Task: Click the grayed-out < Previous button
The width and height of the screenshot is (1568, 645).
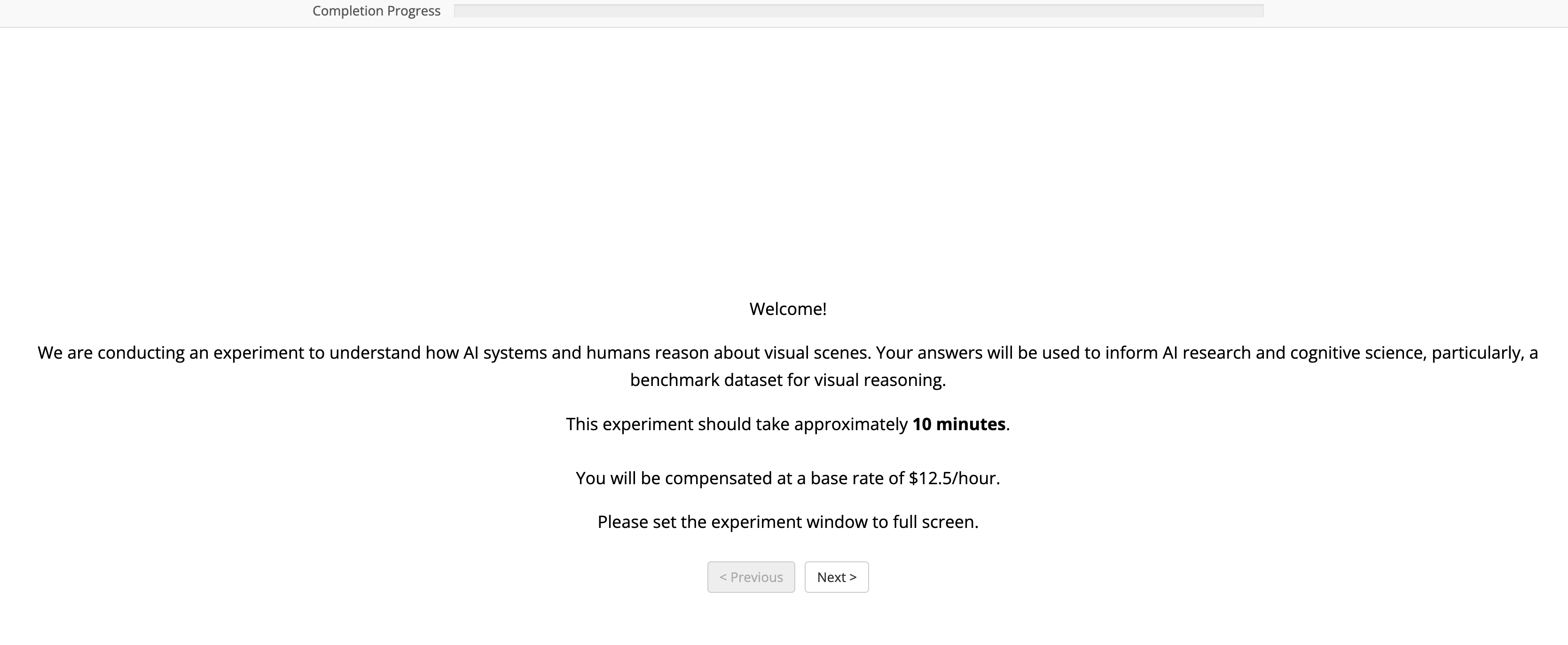Action: tap(751, 577)
